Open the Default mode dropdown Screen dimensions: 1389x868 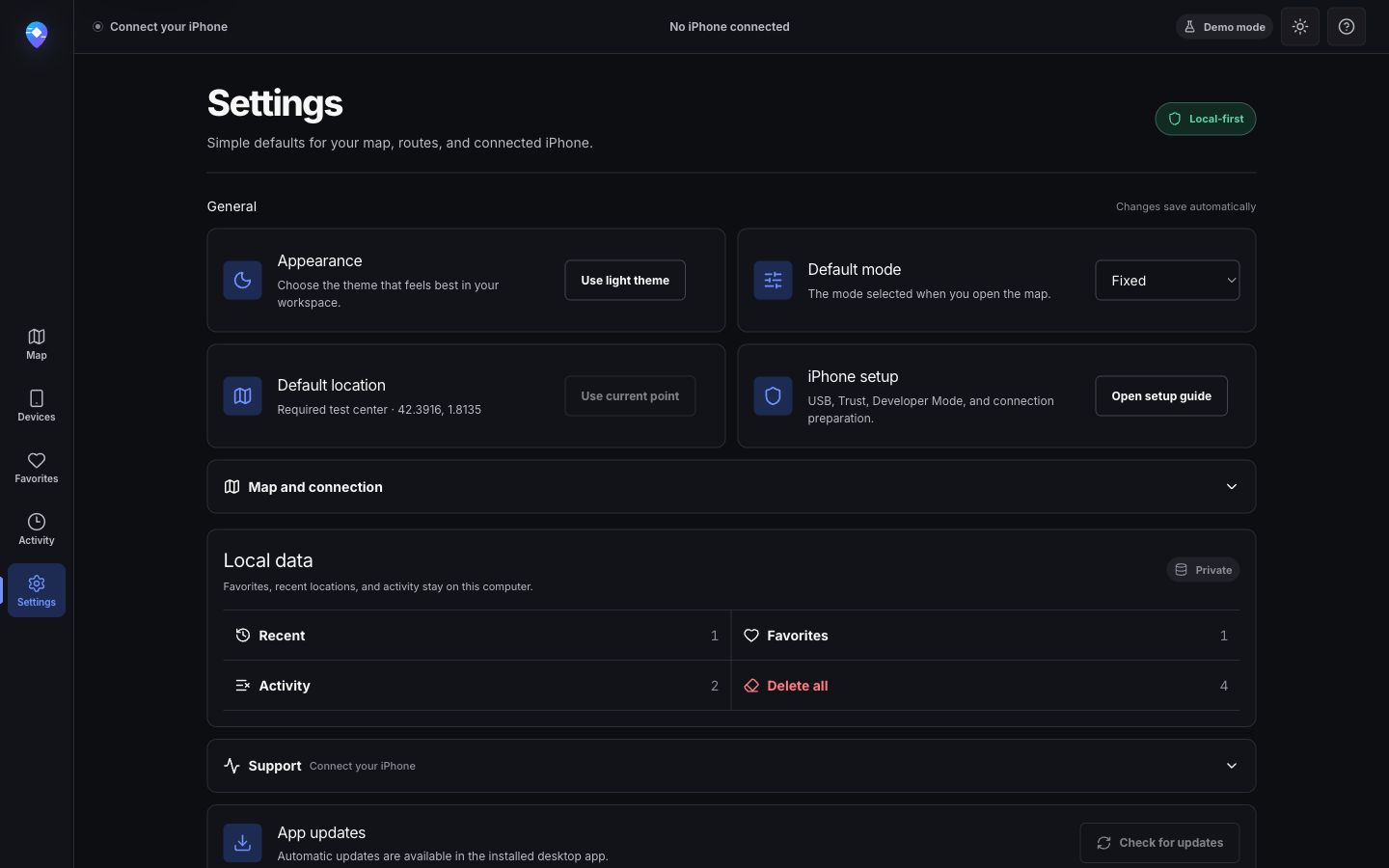click(1167, 281)
